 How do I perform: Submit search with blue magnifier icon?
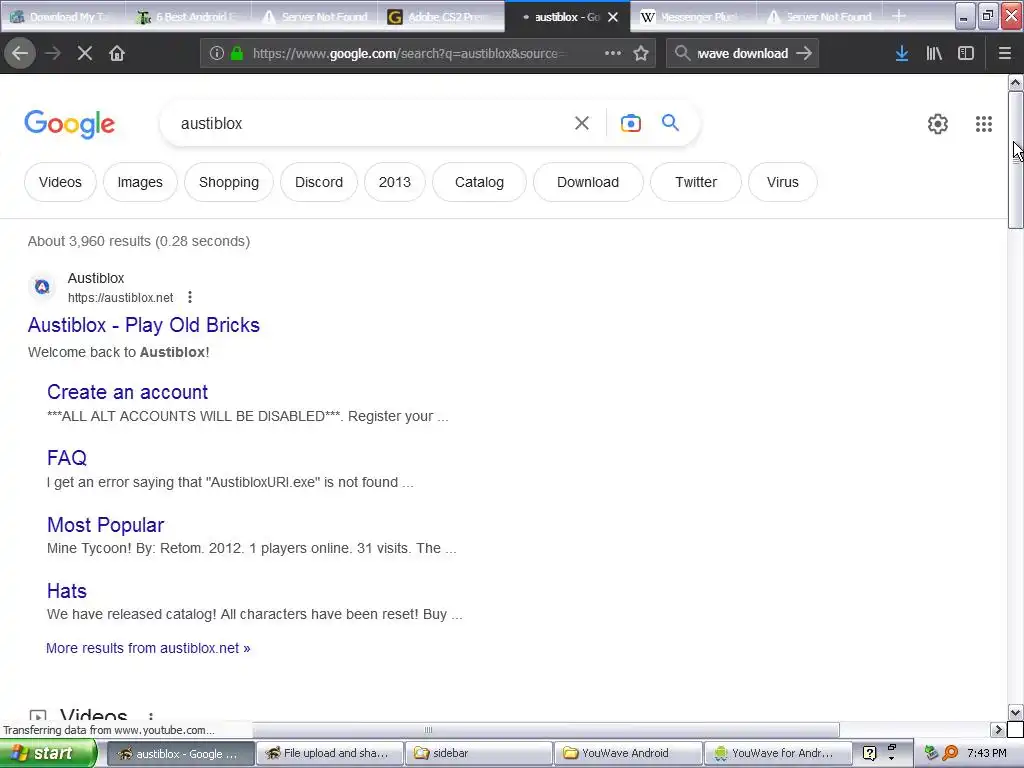670,122
